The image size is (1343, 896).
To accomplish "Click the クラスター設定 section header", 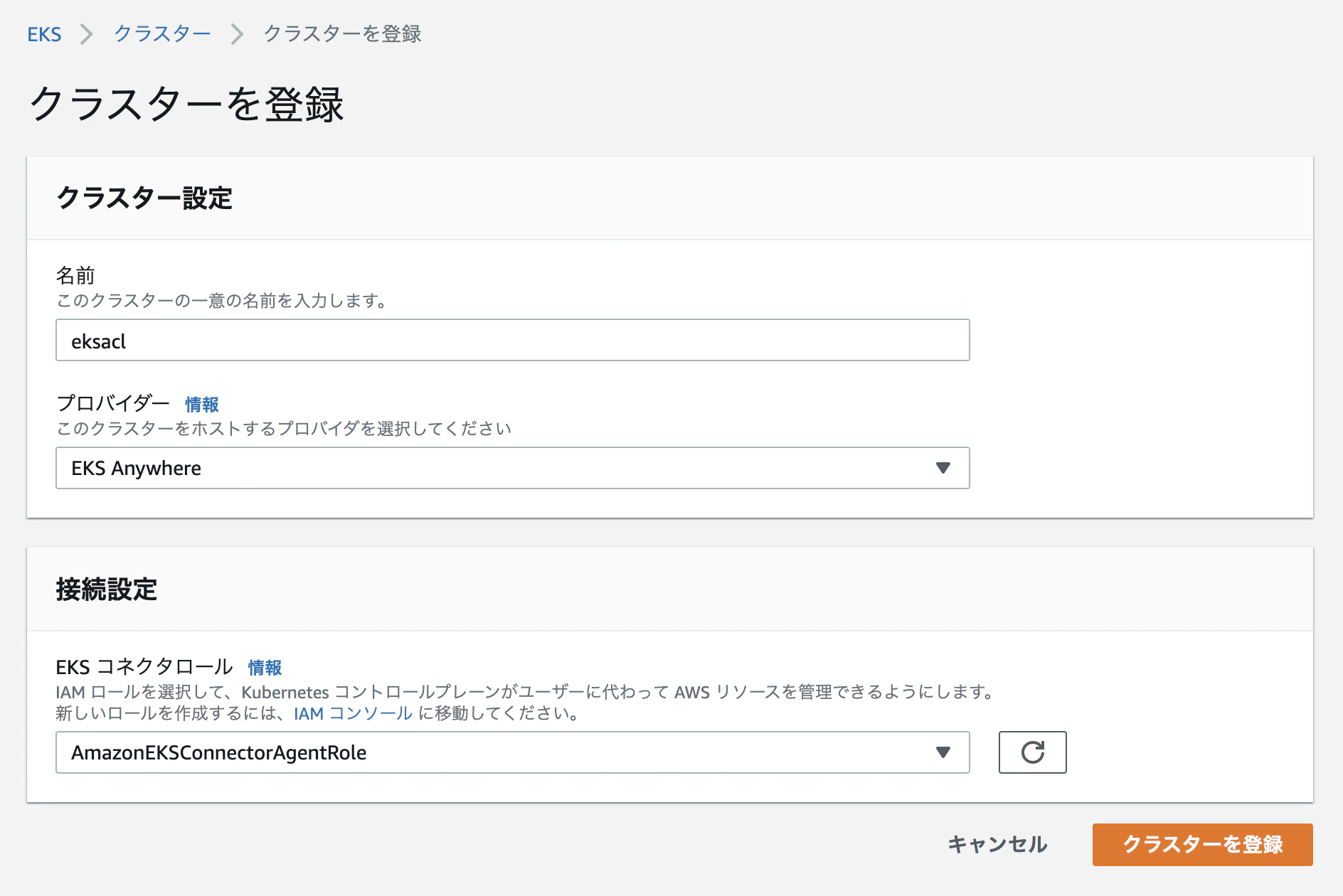I will click(x=144, y=198).
